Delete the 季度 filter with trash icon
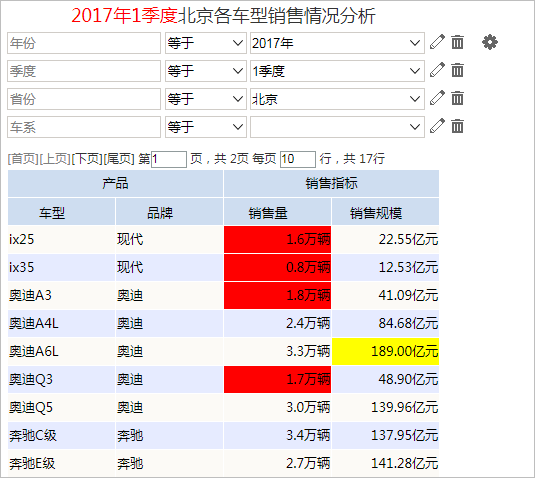Viewport: 535px width, 478px height. coord(457,70)
